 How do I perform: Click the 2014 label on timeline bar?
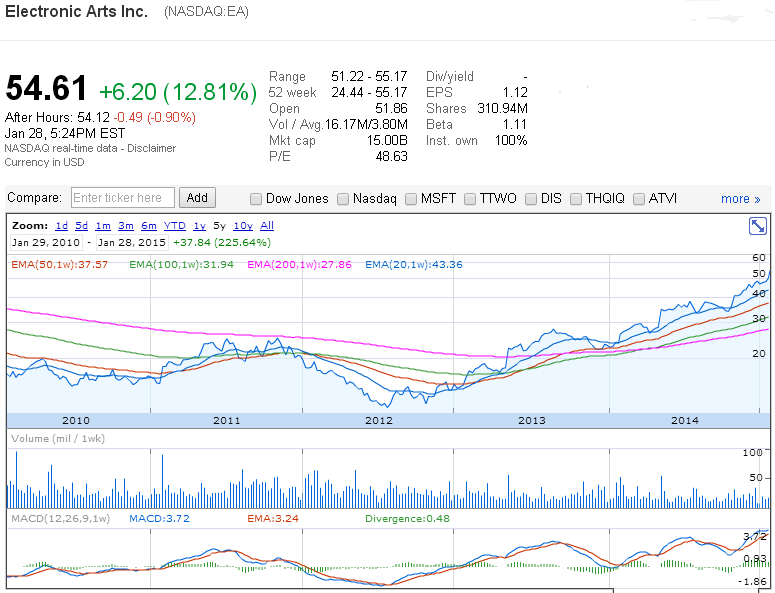tap(685, 421)
